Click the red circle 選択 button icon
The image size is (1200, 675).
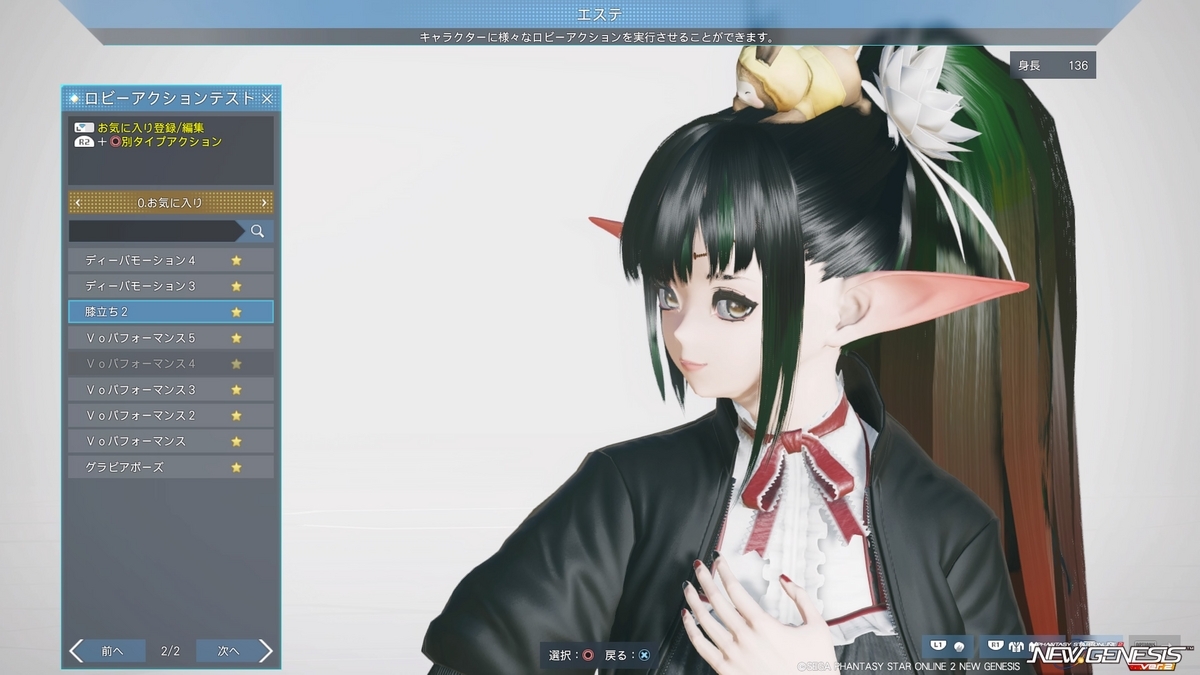point(588,655)
